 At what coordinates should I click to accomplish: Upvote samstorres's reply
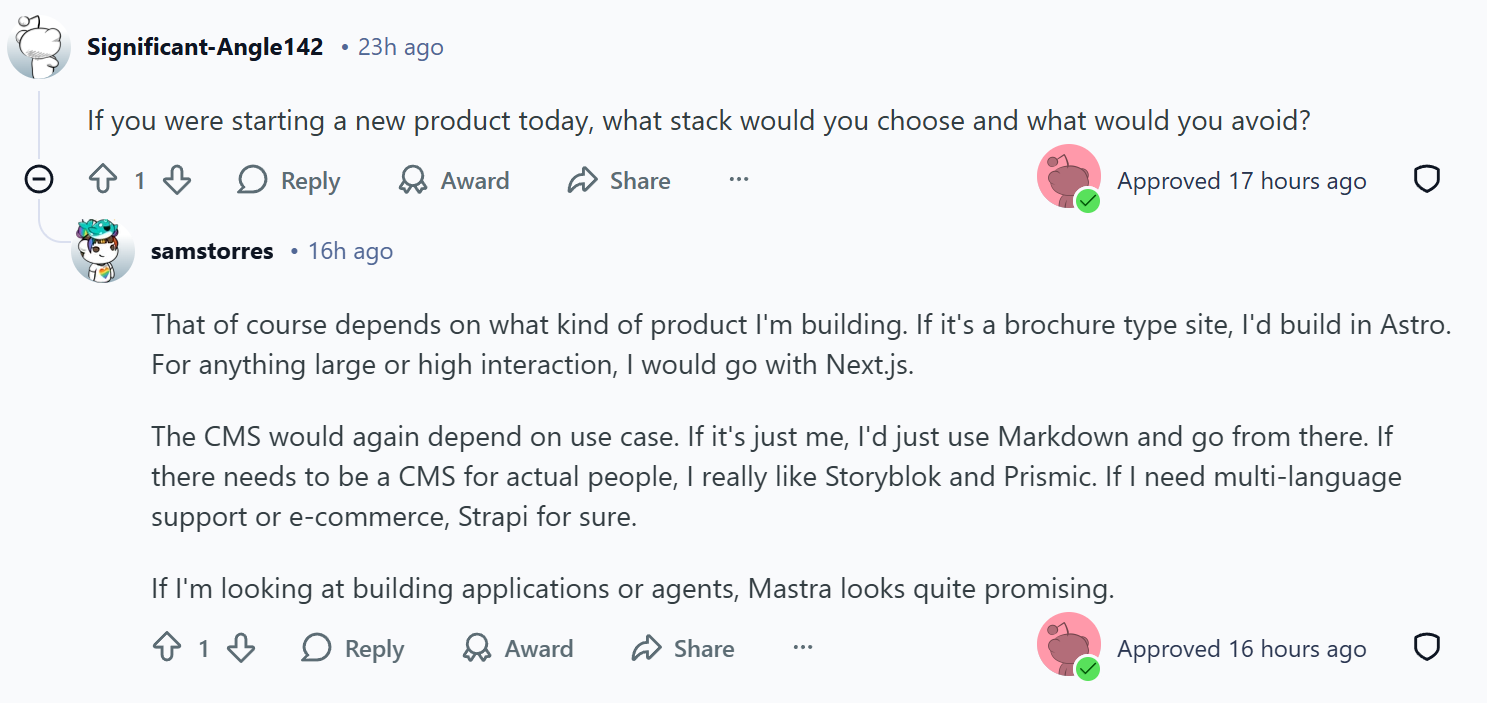167,649
